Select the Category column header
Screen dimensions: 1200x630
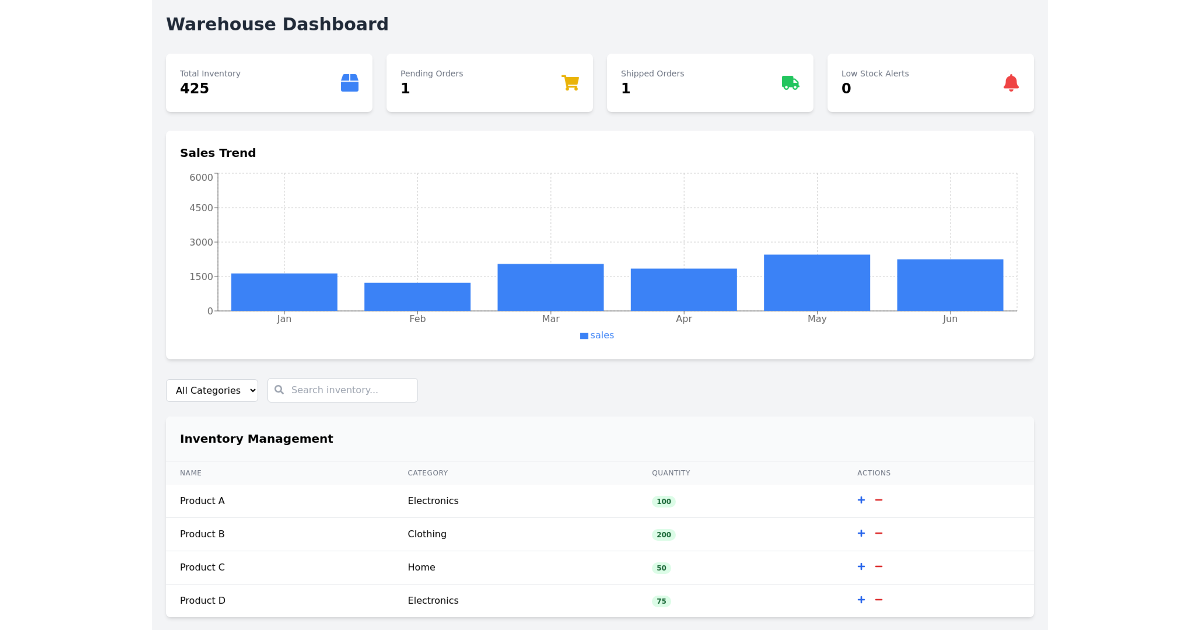tap(428, 473)
